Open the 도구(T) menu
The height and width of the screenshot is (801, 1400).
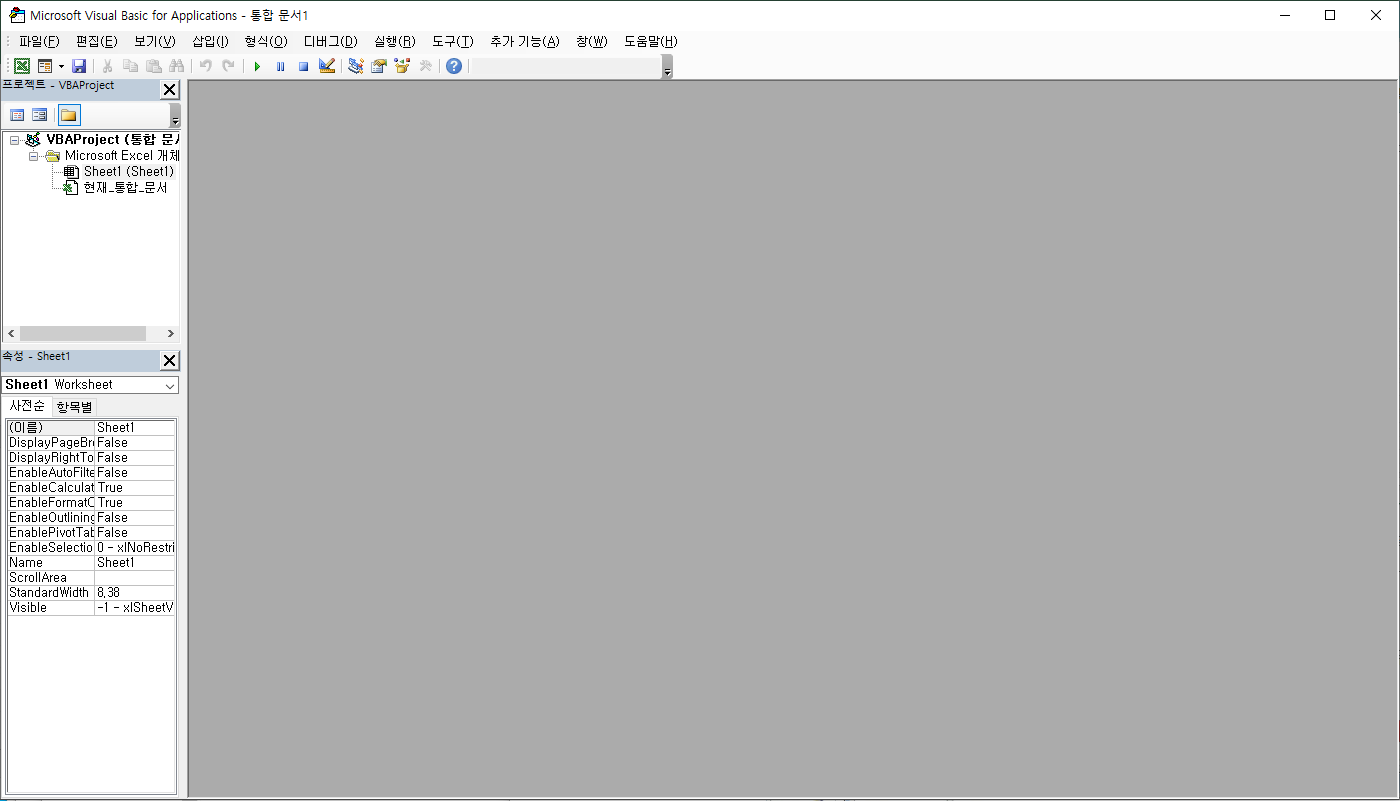tap(453, 41)
